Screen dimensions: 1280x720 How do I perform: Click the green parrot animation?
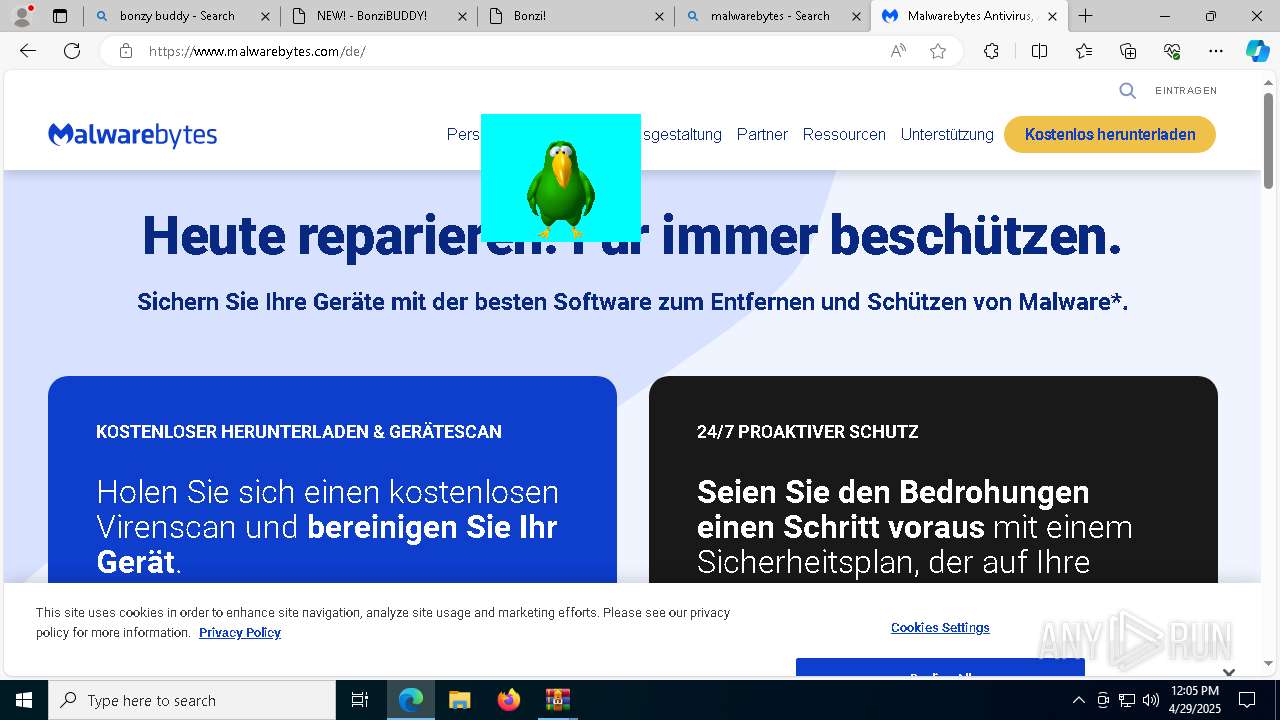click(561, 178)
